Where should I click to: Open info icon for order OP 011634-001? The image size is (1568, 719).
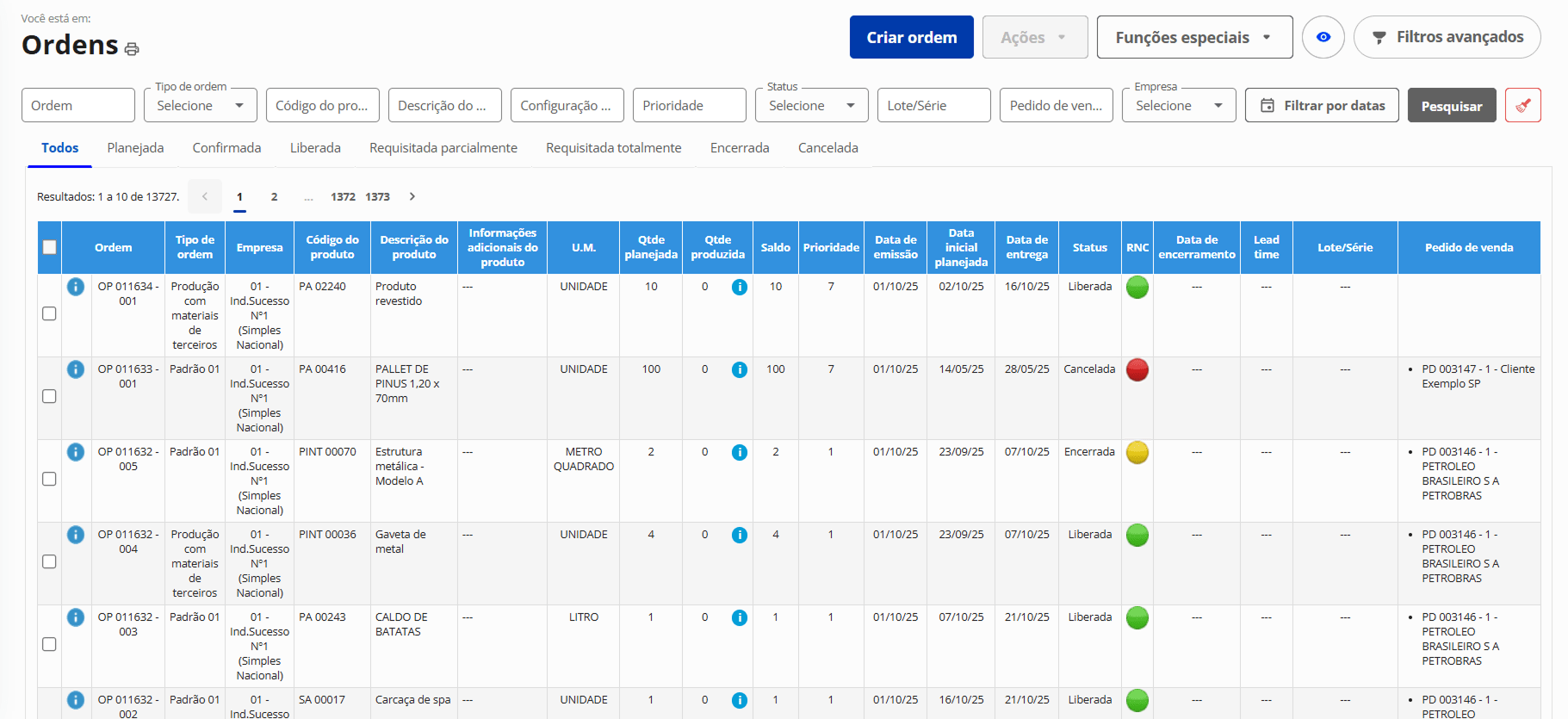pos(76,287)
